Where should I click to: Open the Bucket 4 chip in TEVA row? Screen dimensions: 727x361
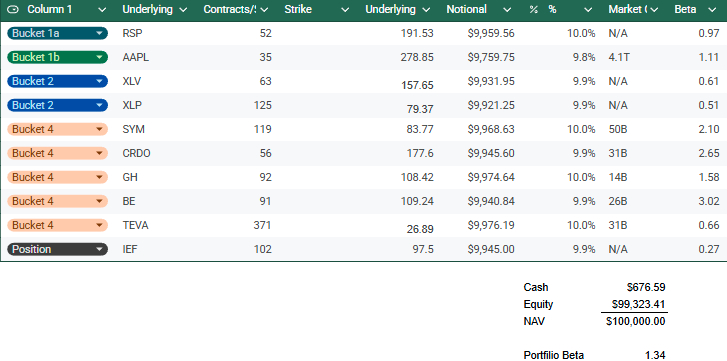click(57, 226)
